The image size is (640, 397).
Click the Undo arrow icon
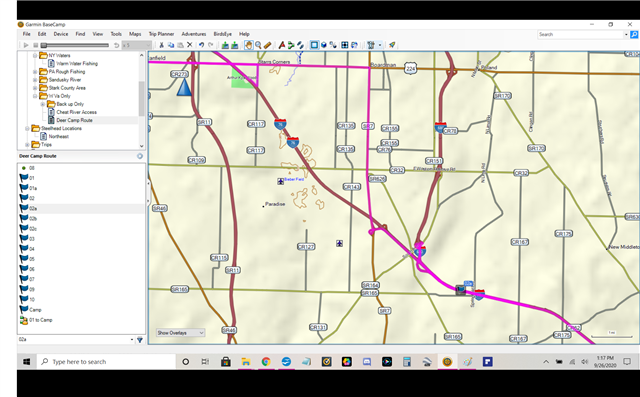tap(201, 45)
